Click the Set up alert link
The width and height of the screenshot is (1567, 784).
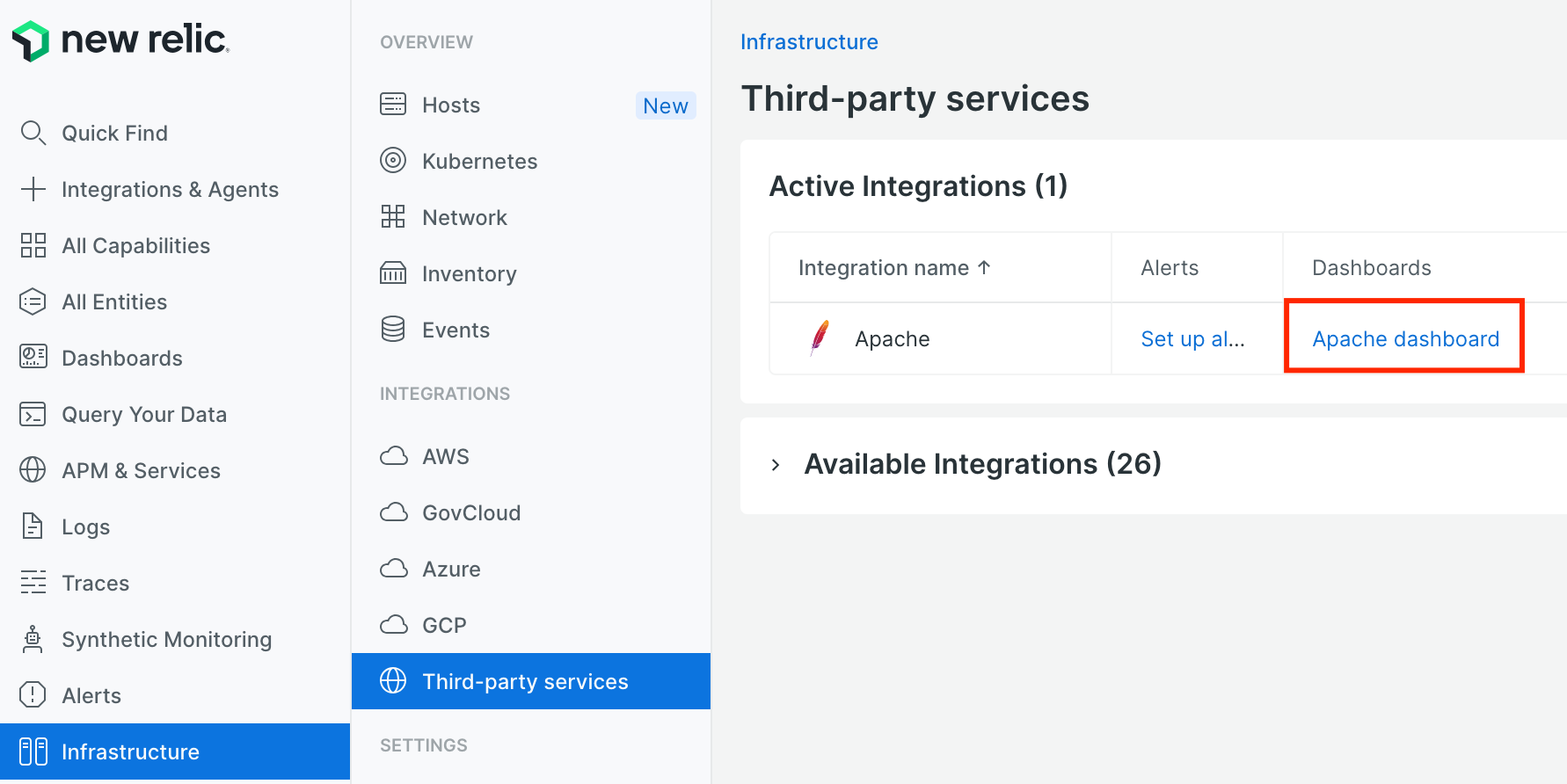[1192, 339]
